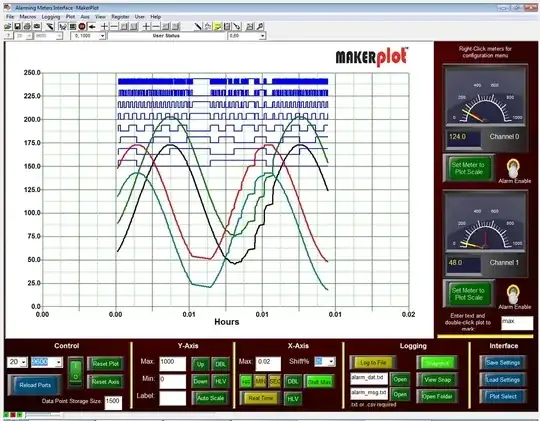Click Channel 0 Set Meter to Plot Scale
This screenshot has height=421, width=540.
468,168
